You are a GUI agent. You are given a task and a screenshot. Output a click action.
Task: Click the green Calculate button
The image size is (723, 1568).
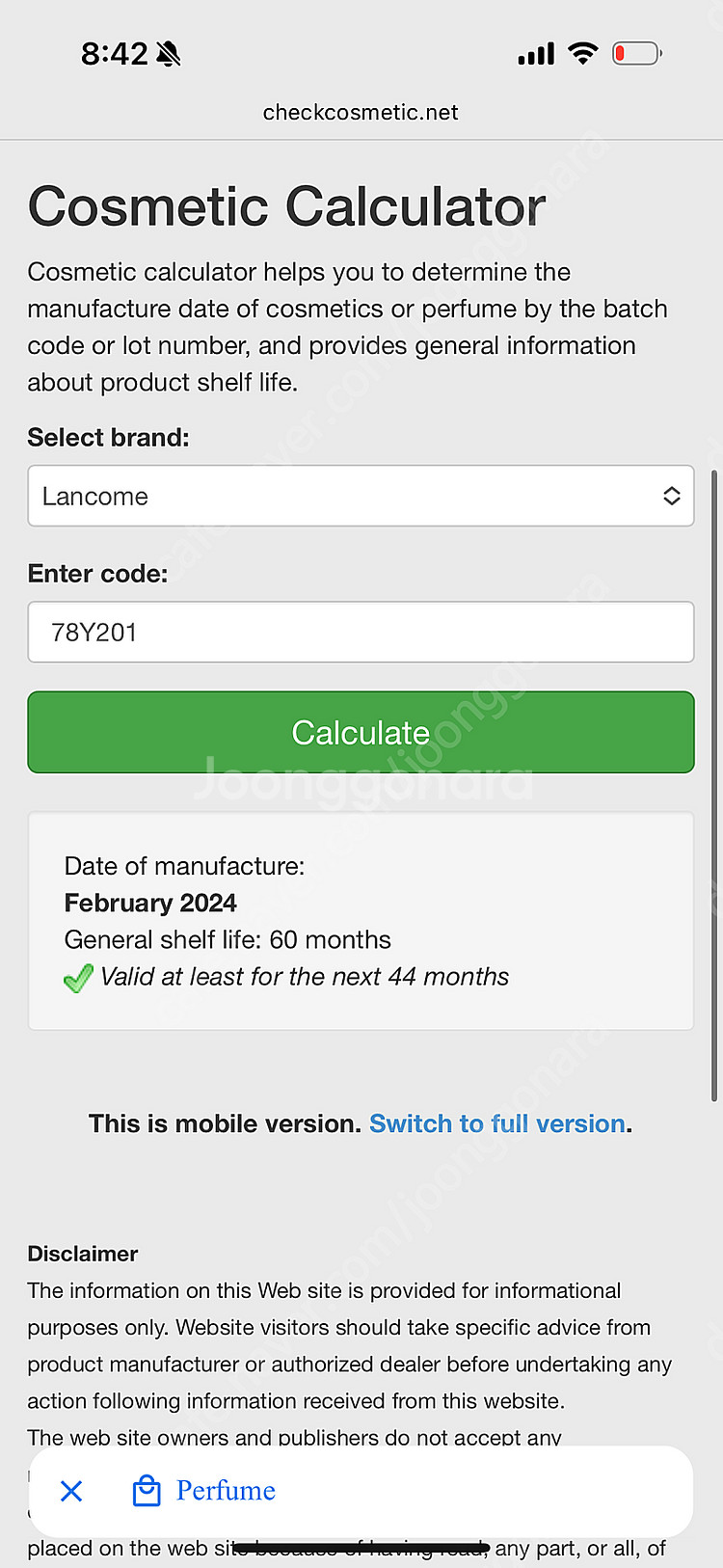pos(361,732)
